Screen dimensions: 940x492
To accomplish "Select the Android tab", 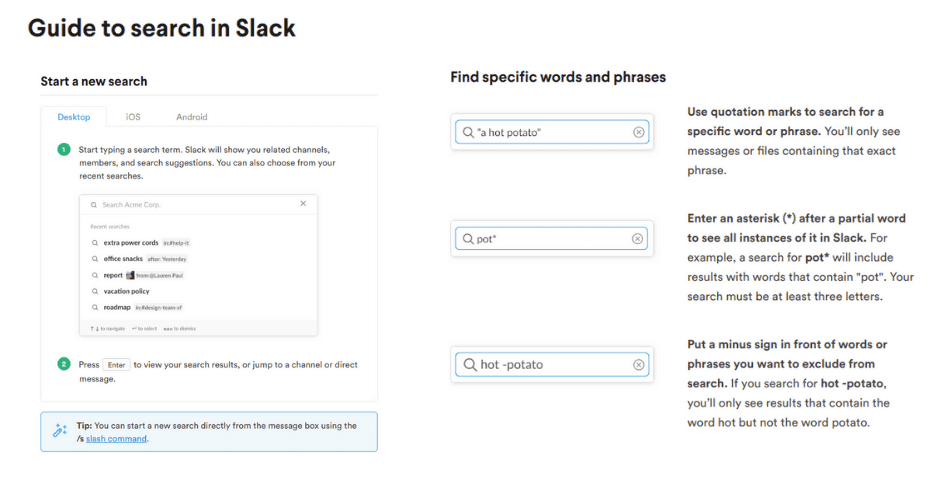I will click(192, 117).
